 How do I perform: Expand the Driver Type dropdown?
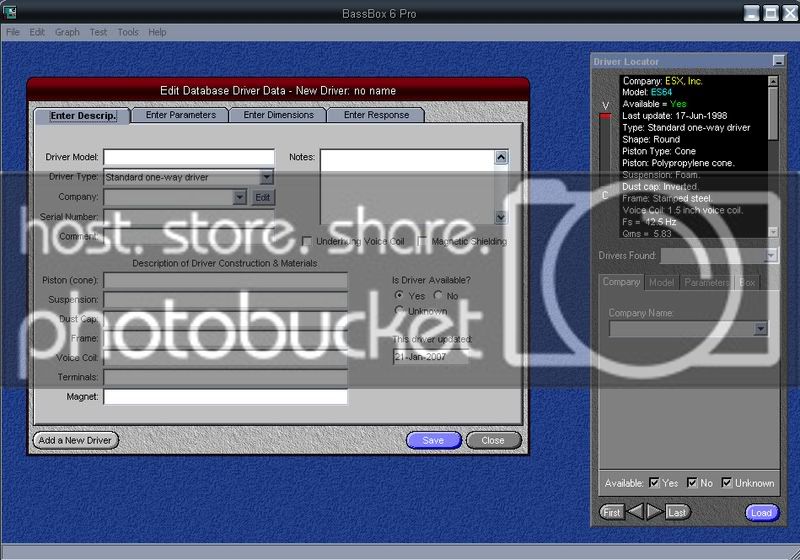(x=267, y=177)
